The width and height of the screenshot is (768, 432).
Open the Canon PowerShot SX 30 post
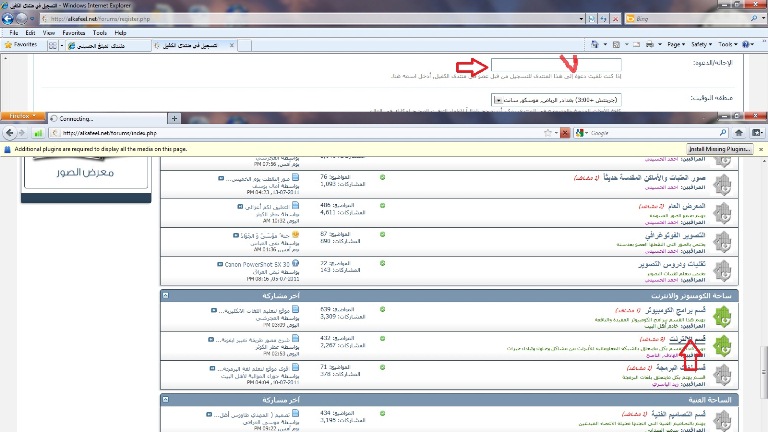pos(259,264)
